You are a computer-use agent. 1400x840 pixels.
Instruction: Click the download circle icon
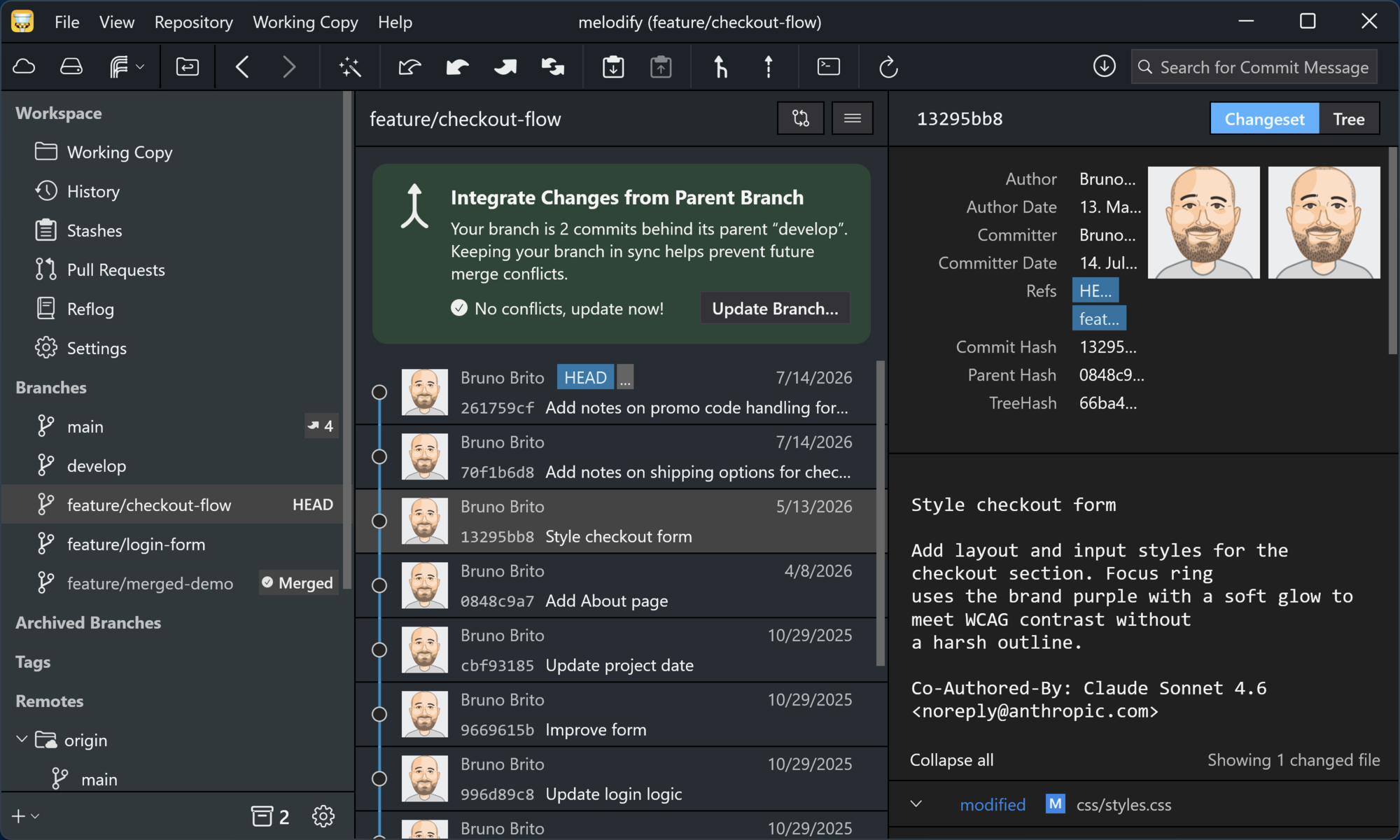pyautogui.click(x=1105, y=66)
